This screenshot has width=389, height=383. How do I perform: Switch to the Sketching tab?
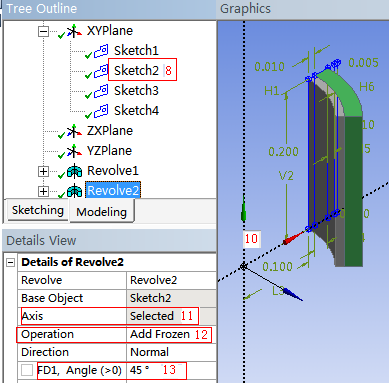click(x=38, y=210)
